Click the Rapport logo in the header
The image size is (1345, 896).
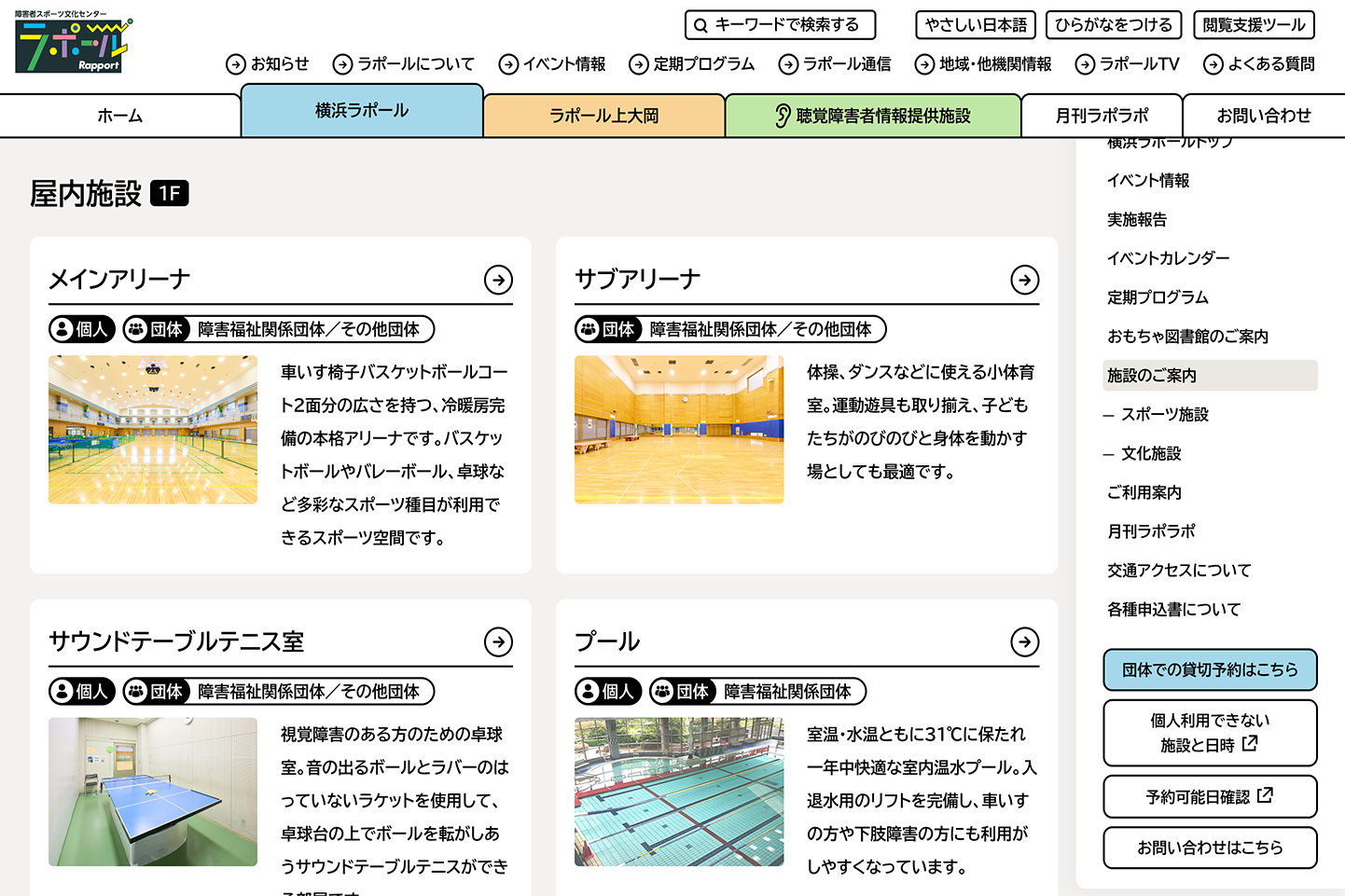[73, 44]
